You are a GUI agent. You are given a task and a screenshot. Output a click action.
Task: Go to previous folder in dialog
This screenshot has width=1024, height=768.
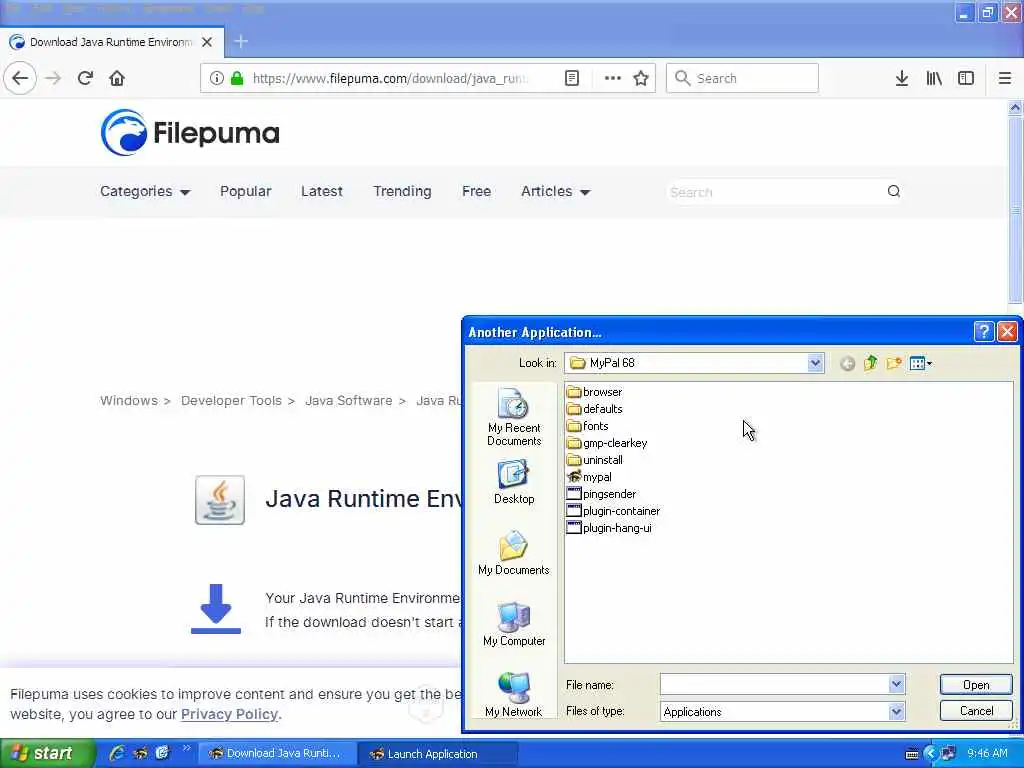pos(847,363)
